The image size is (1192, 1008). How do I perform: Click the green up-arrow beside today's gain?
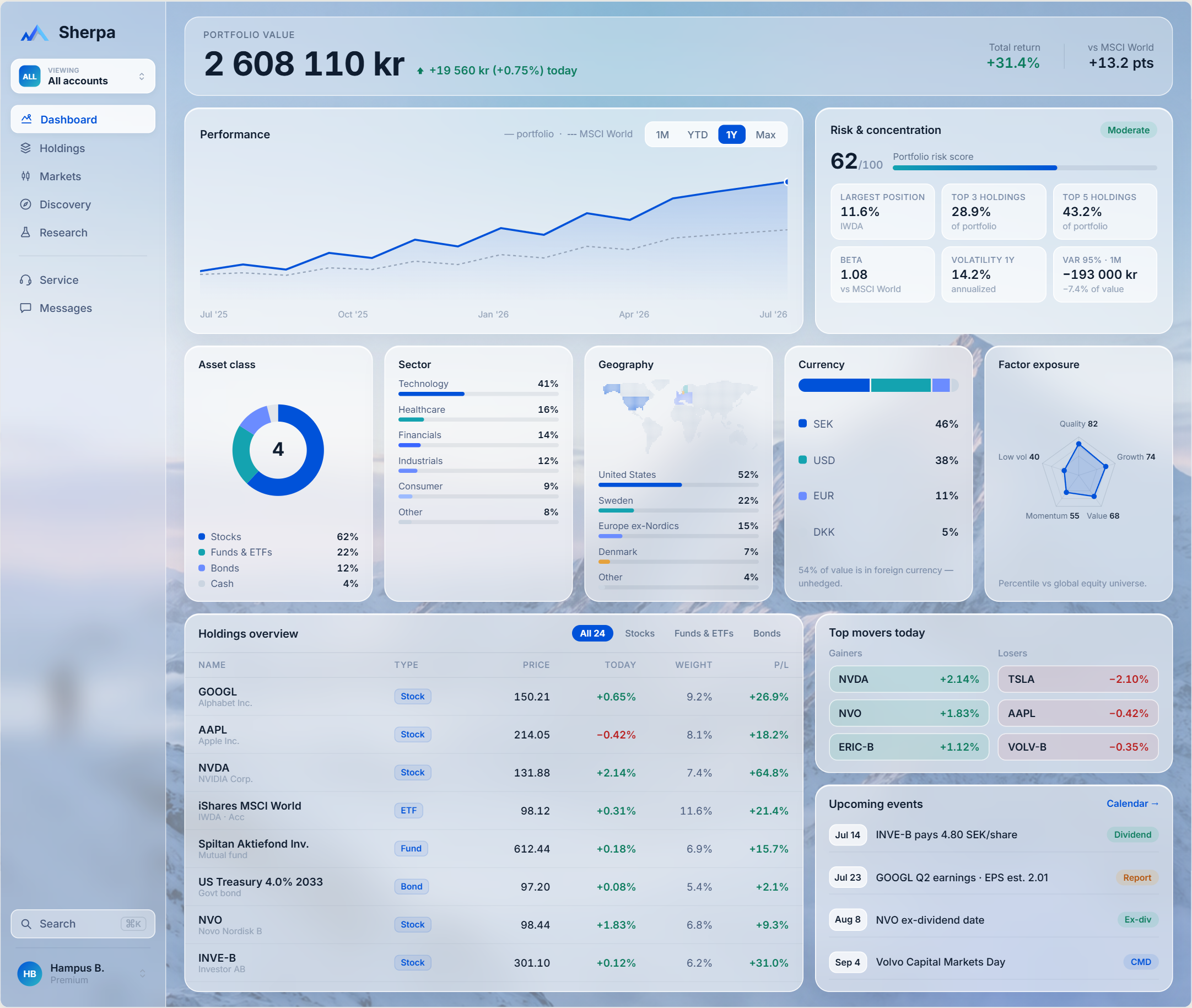pos(420,71)
